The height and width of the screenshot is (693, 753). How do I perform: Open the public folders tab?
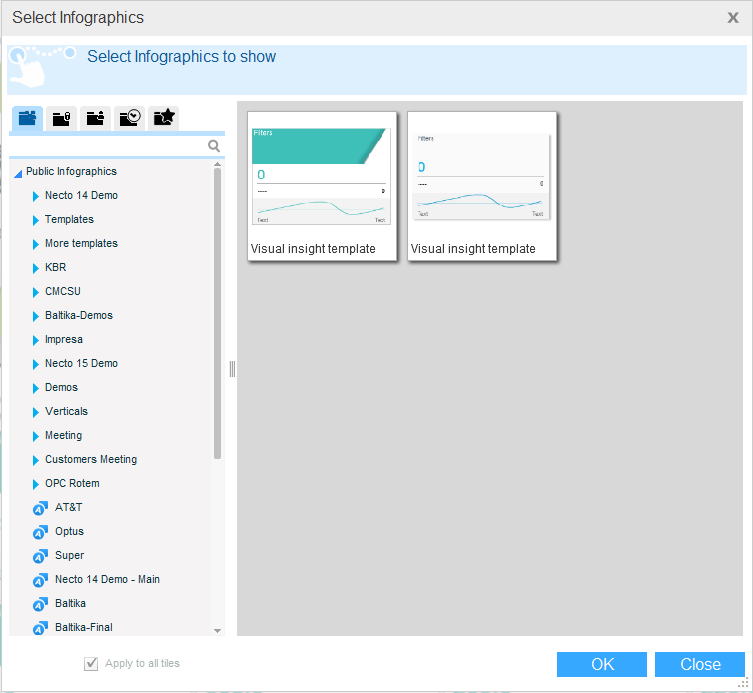[x=27, y=118]
